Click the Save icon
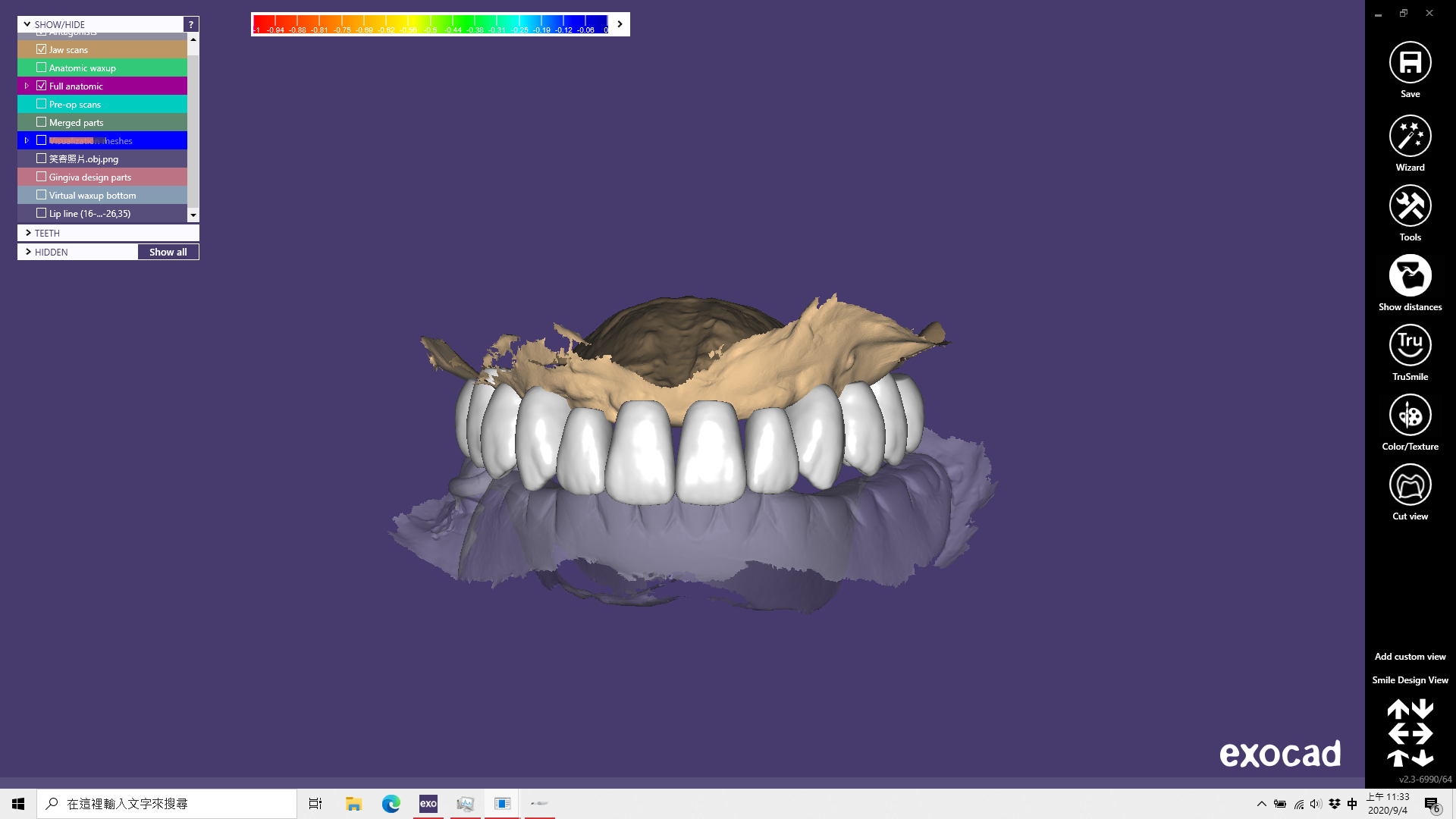The height and width of the screenshot is (819, 1456). point(1410,62)
